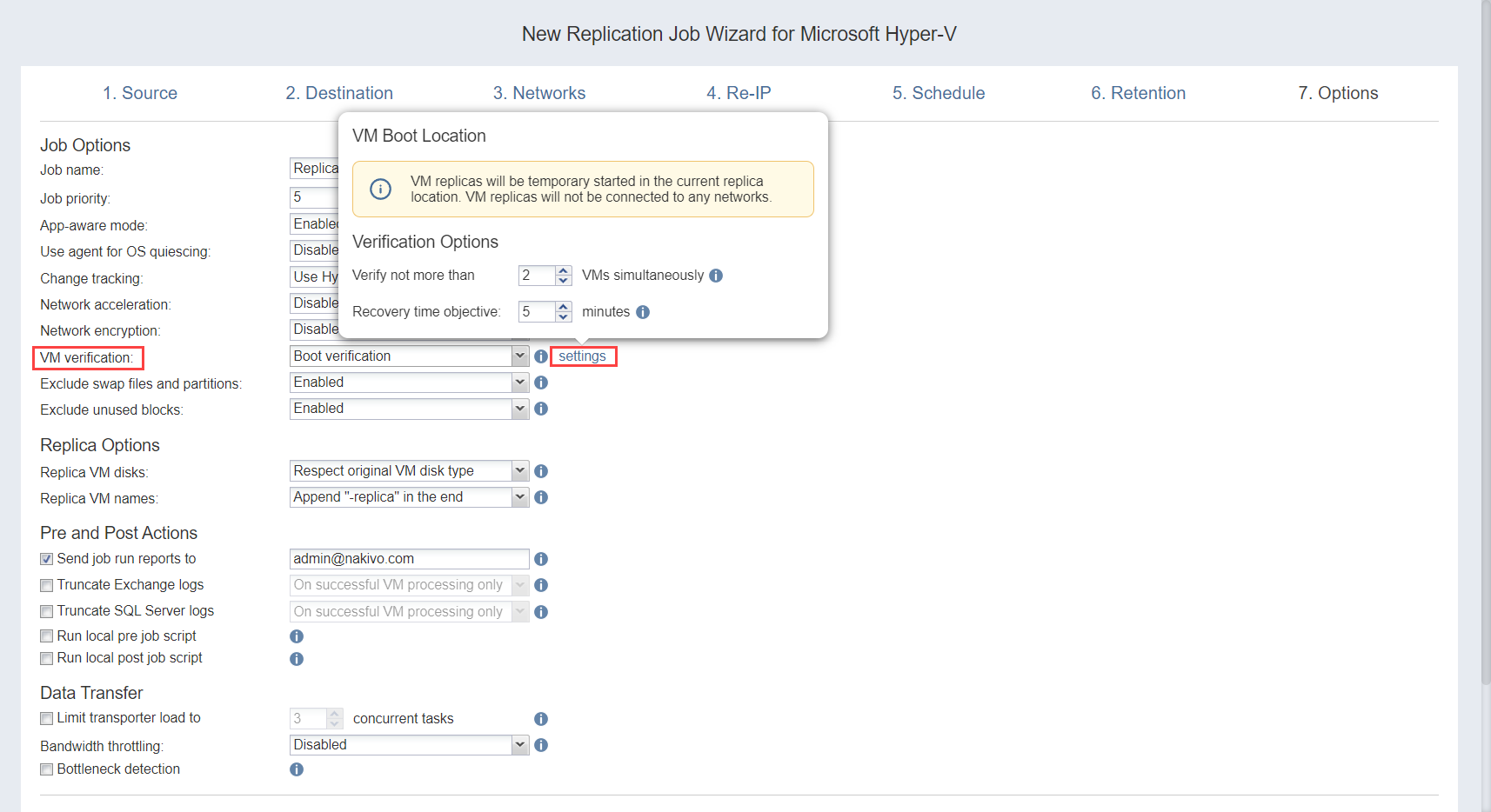
Task: Uncheck Send job run reports to
Action: [47, 559]
